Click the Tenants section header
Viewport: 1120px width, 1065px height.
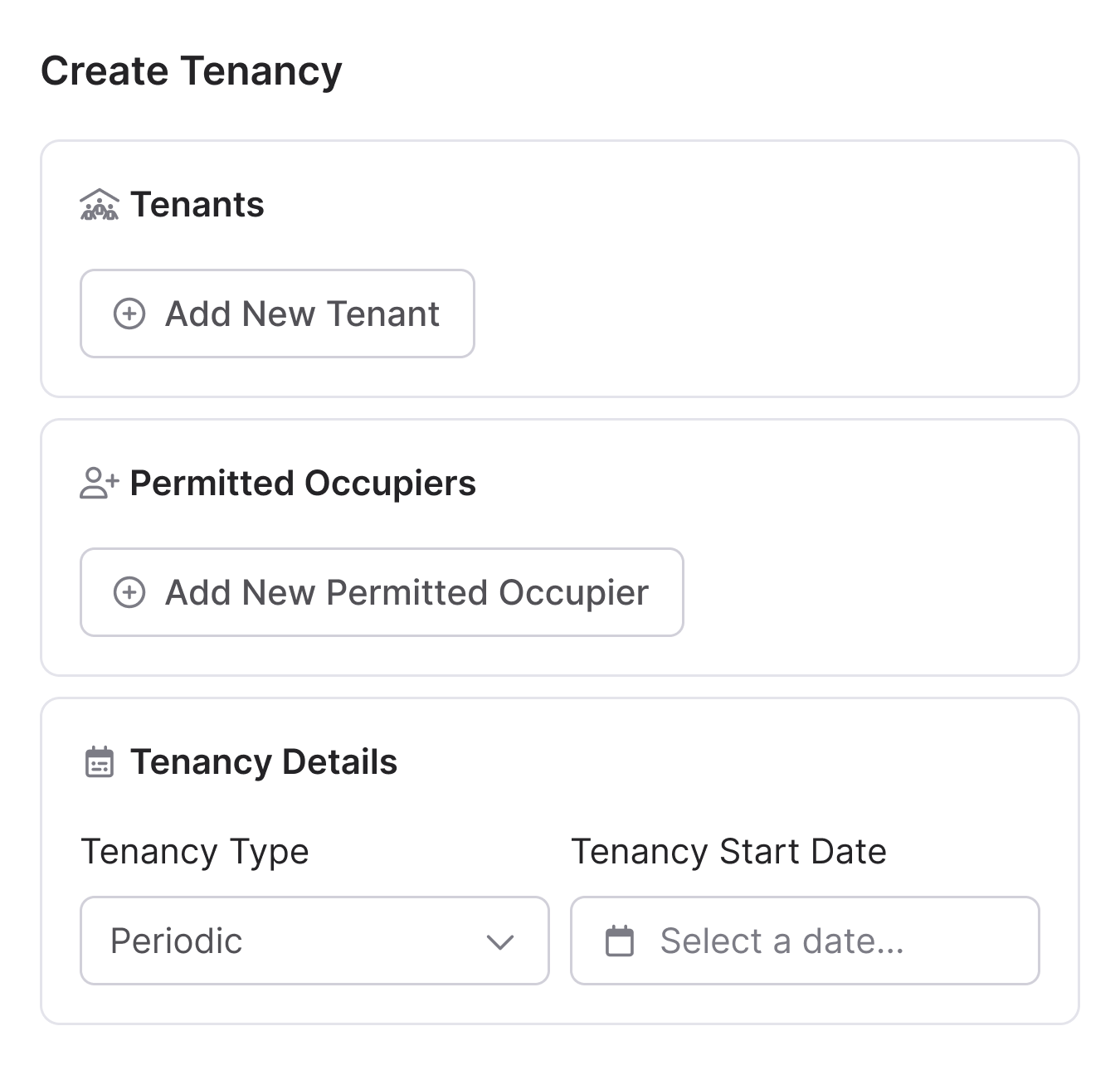tap(197, 204)
